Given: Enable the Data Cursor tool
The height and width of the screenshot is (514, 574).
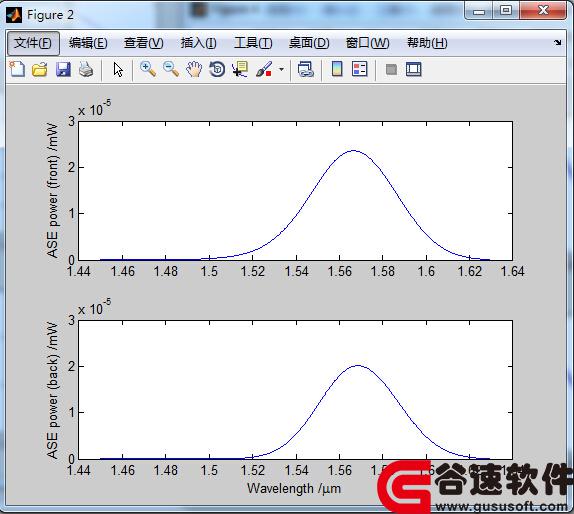Looking at the screenshot, I should (x=240, y=69).
